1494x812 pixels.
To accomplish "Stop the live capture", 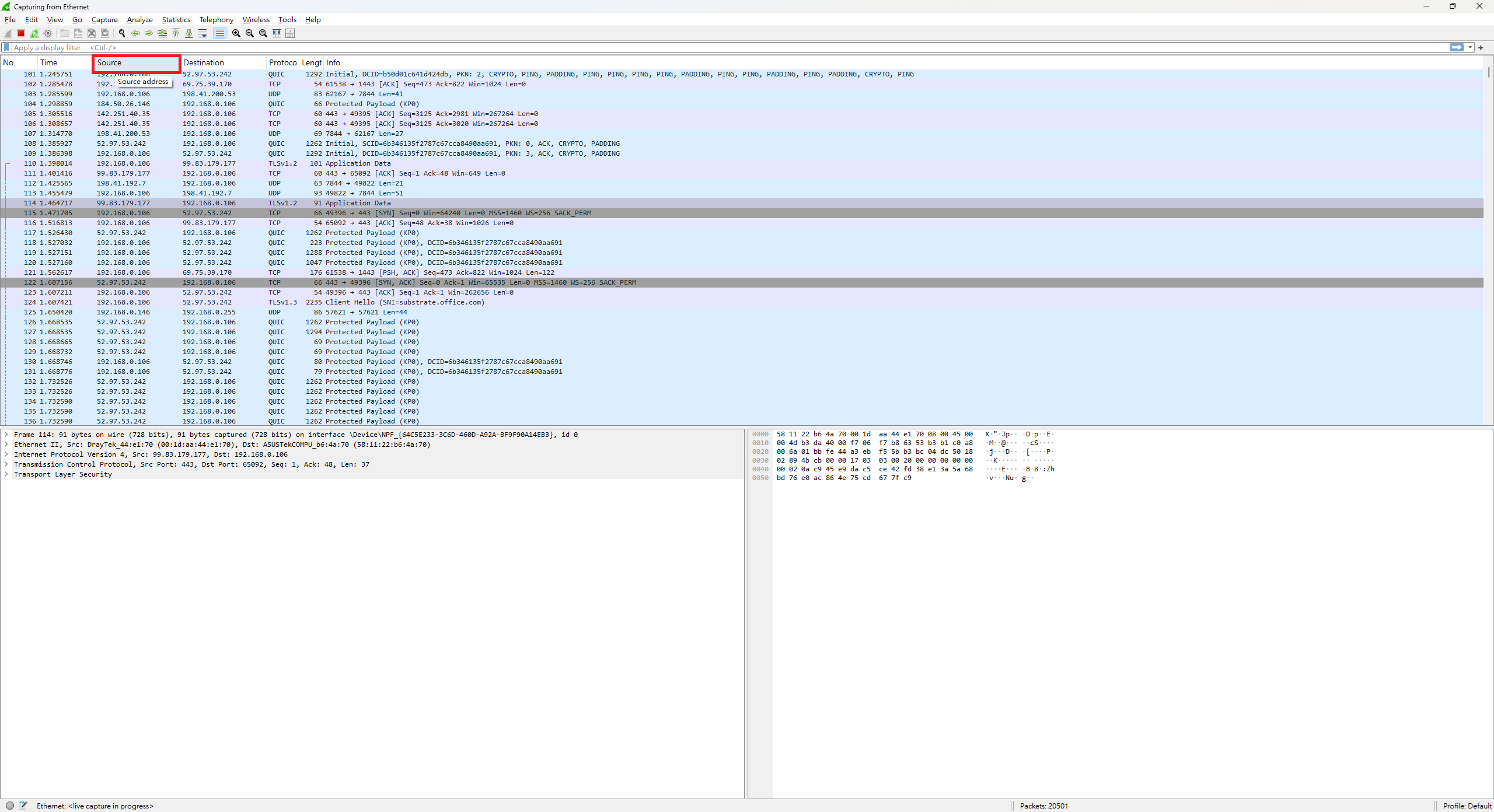I will pos(20,33).
